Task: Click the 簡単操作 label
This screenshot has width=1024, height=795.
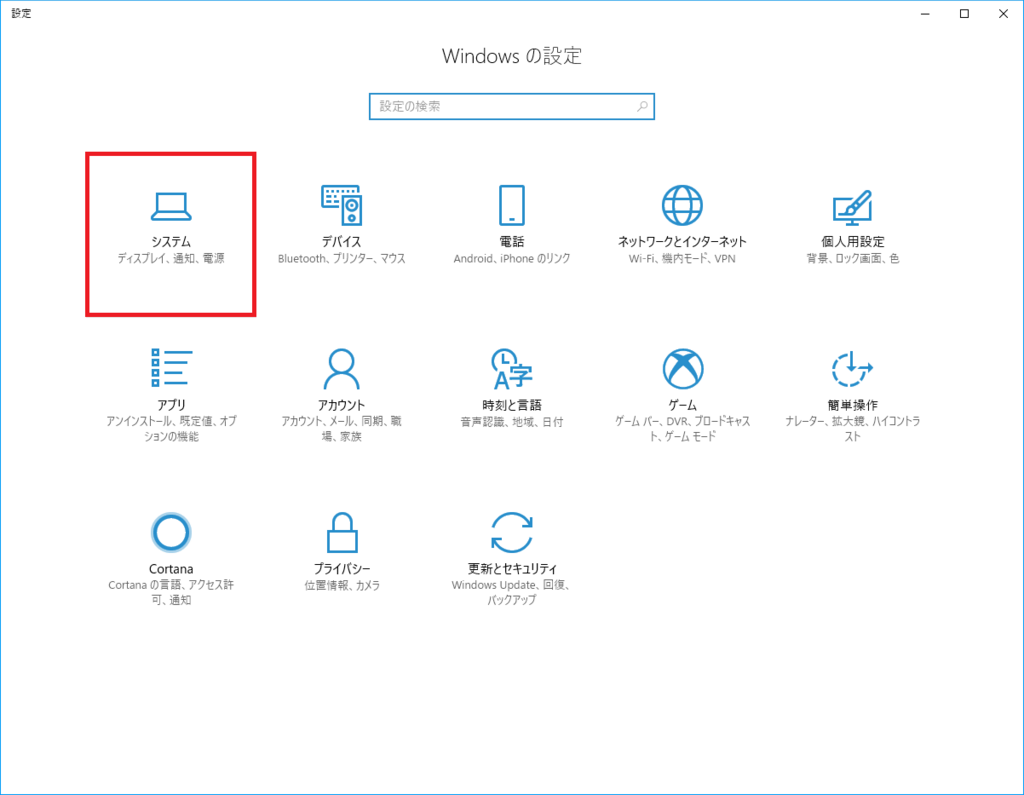Action: pos(852,405)
